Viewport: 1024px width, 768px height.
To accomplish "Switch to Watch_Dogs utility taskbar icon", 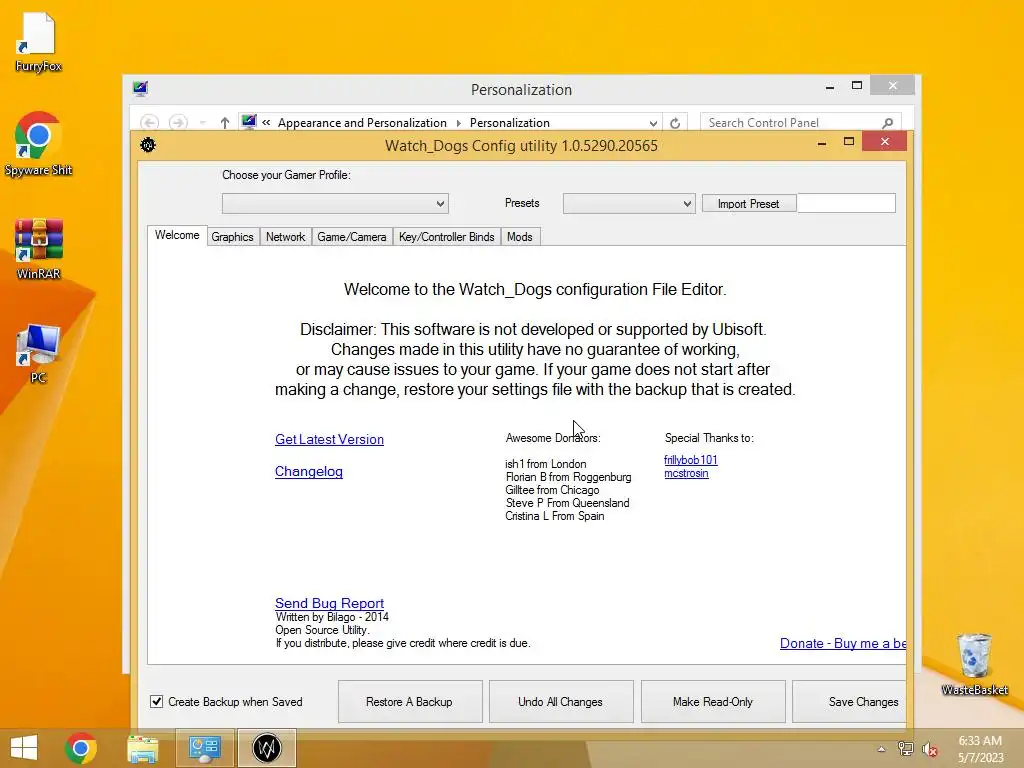I will click(266, 748).
